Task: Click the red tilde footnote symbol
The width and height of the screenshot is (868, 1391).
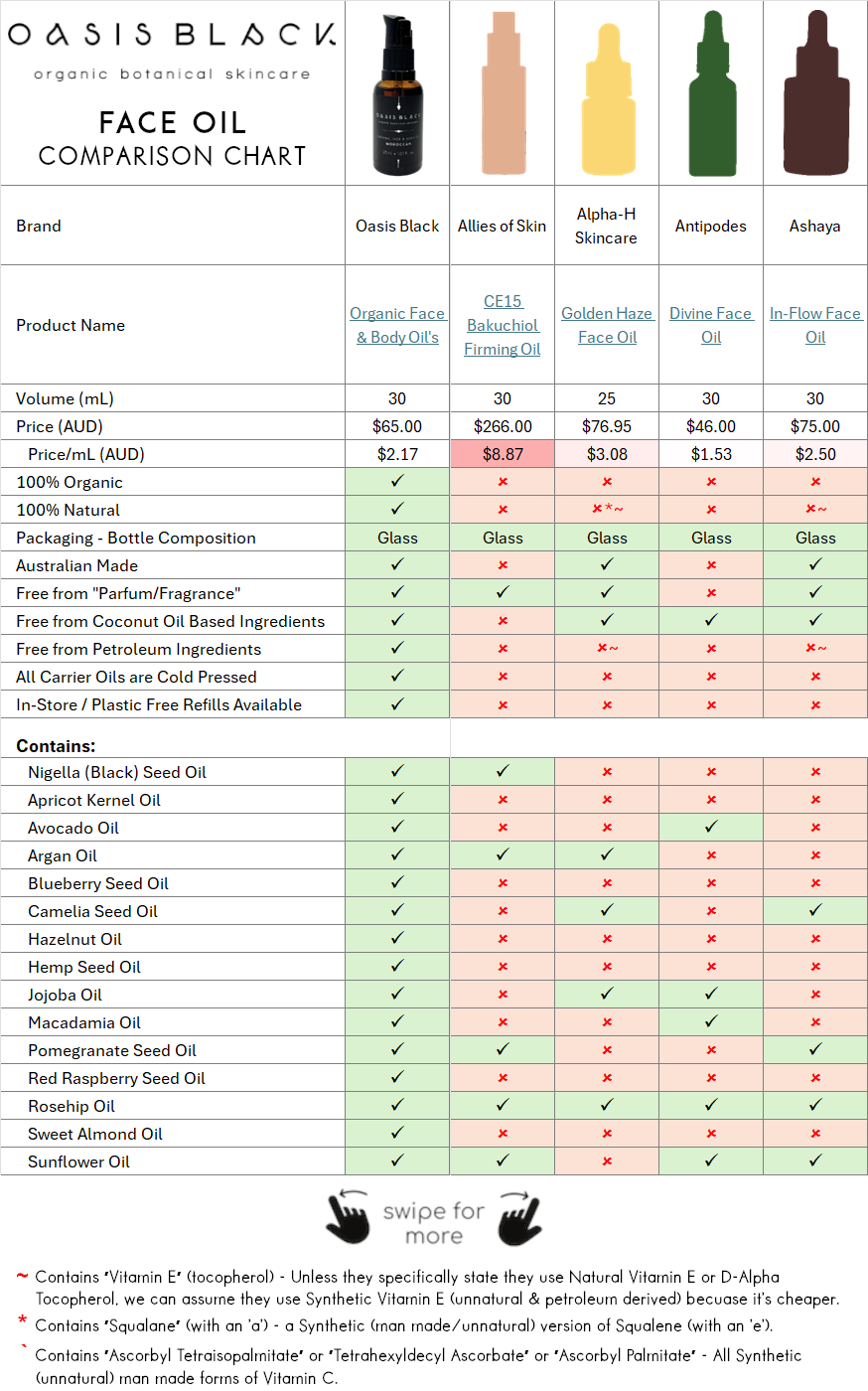Action: (20, 1275)
